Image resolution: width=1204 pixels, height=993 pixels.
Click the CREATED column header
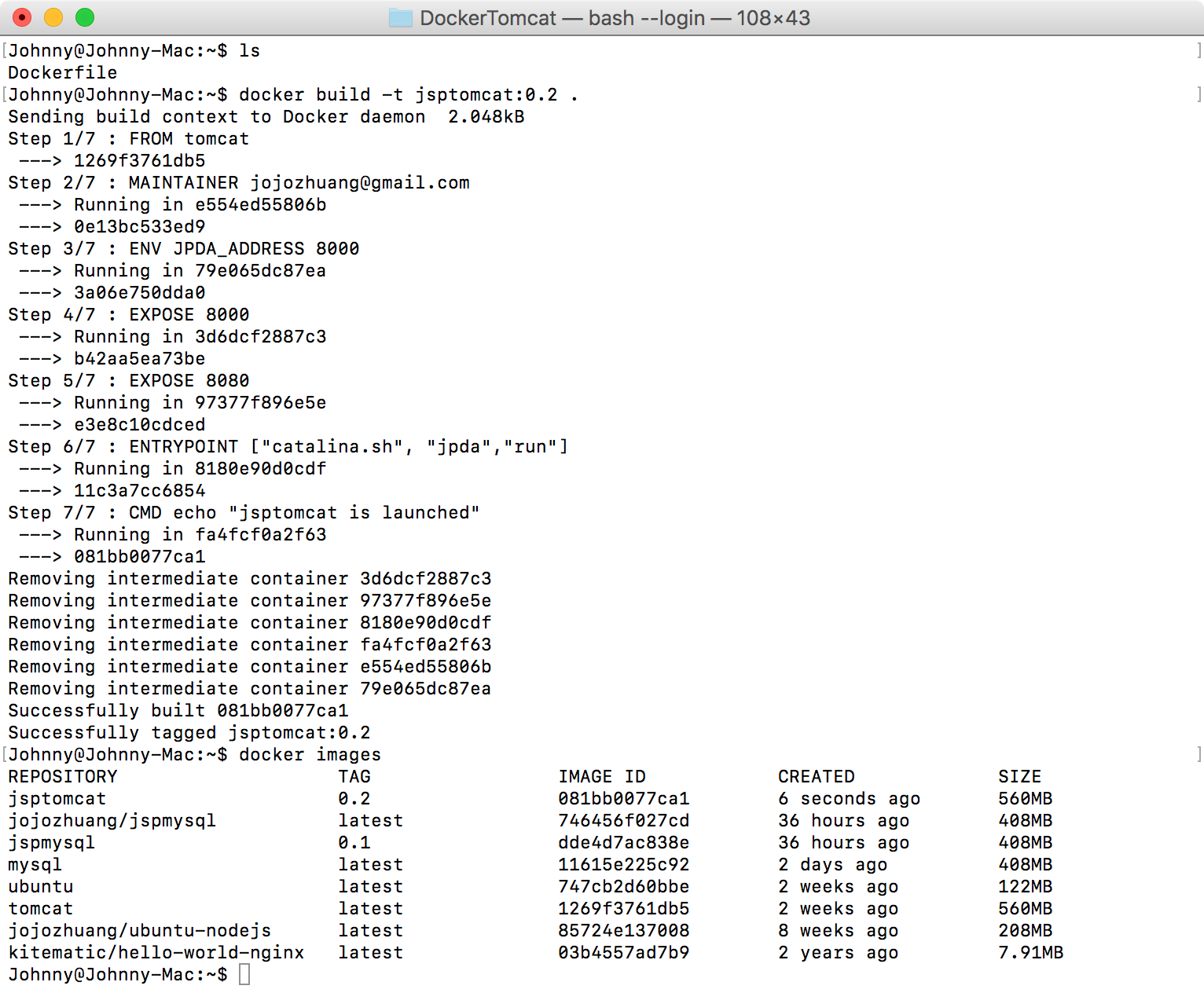click(x=817, y=776)
